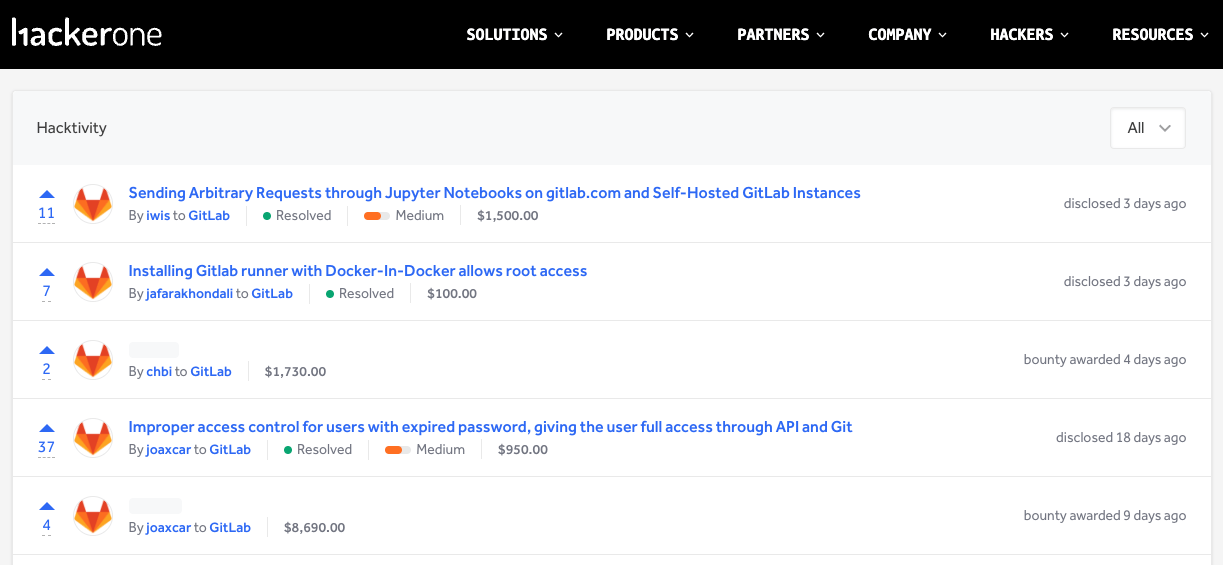This screenshot has width=1223, height=565.
Task: Open the Hackers menu item
Action: tap(1029, 34)
